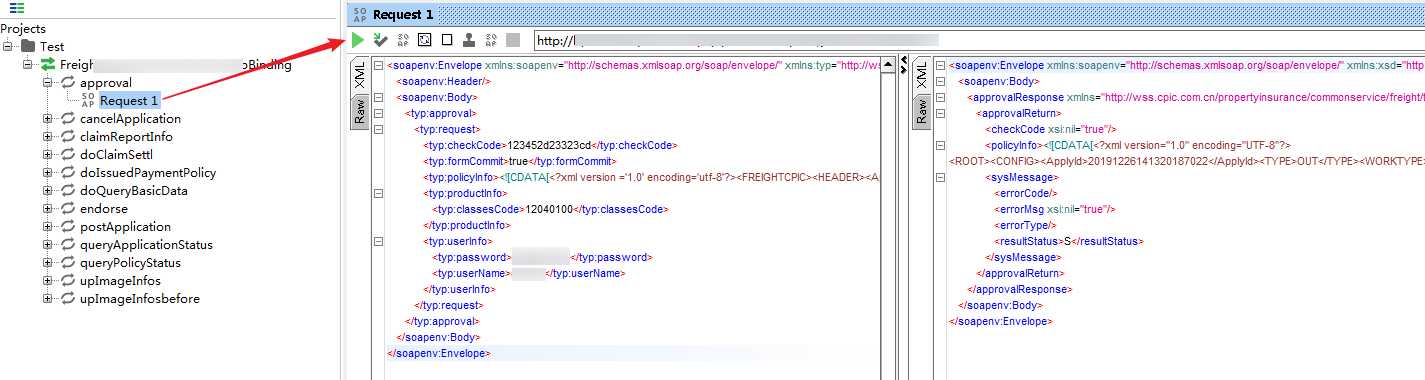Collapse soapenv:Envelope in request XML
1425x380 pixels.
pos(377,66)
